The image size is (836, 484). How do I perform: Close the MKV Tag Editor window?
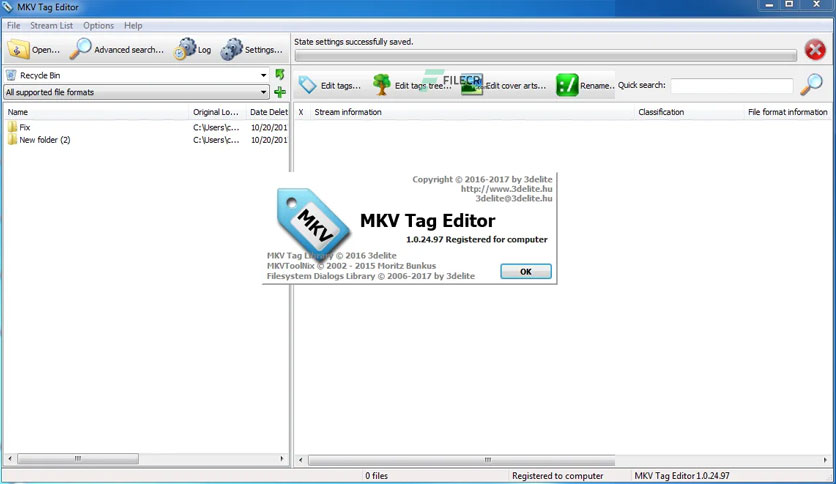816,5
